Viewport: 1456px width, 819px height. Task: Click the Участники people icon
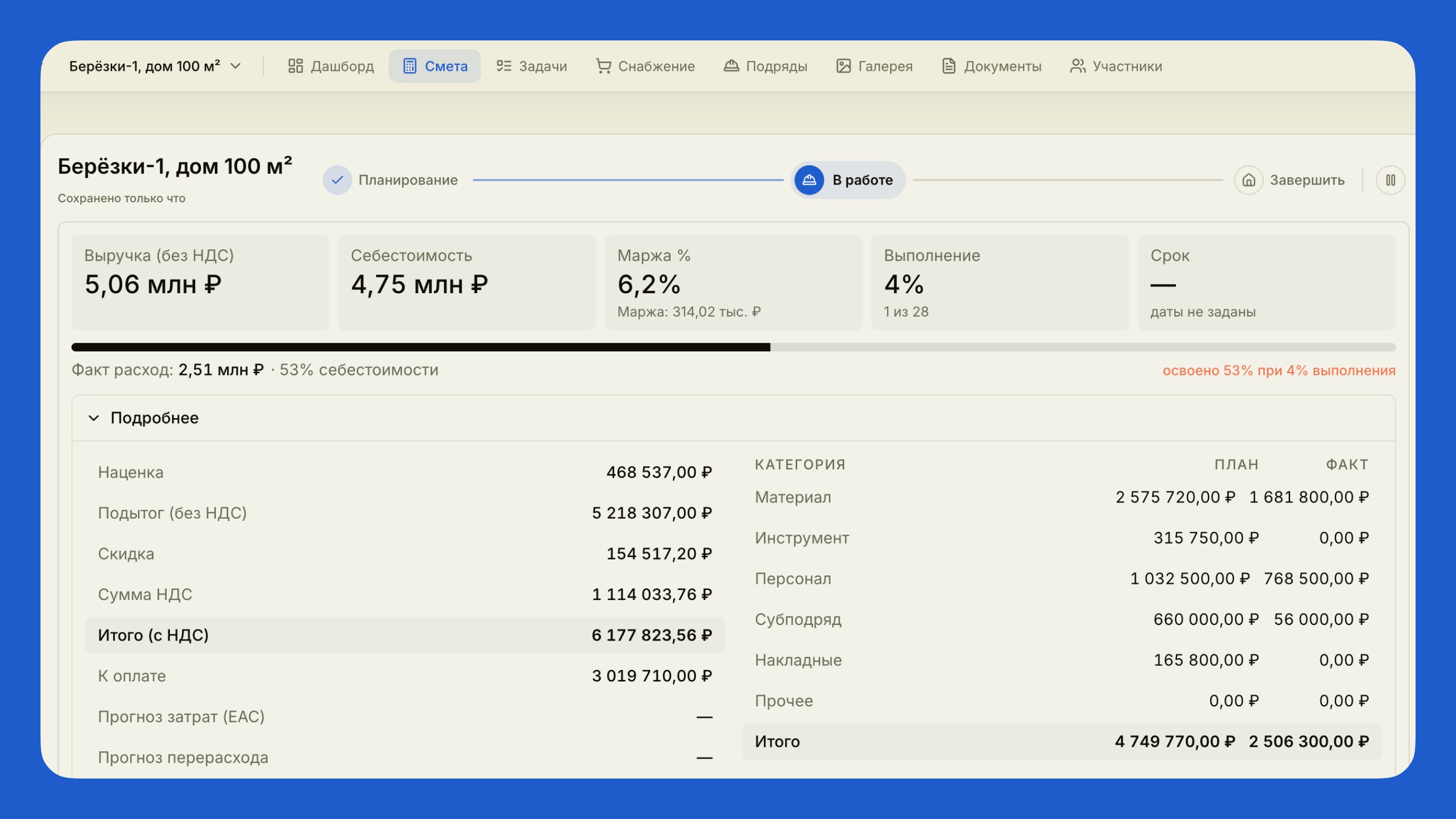1078,66
